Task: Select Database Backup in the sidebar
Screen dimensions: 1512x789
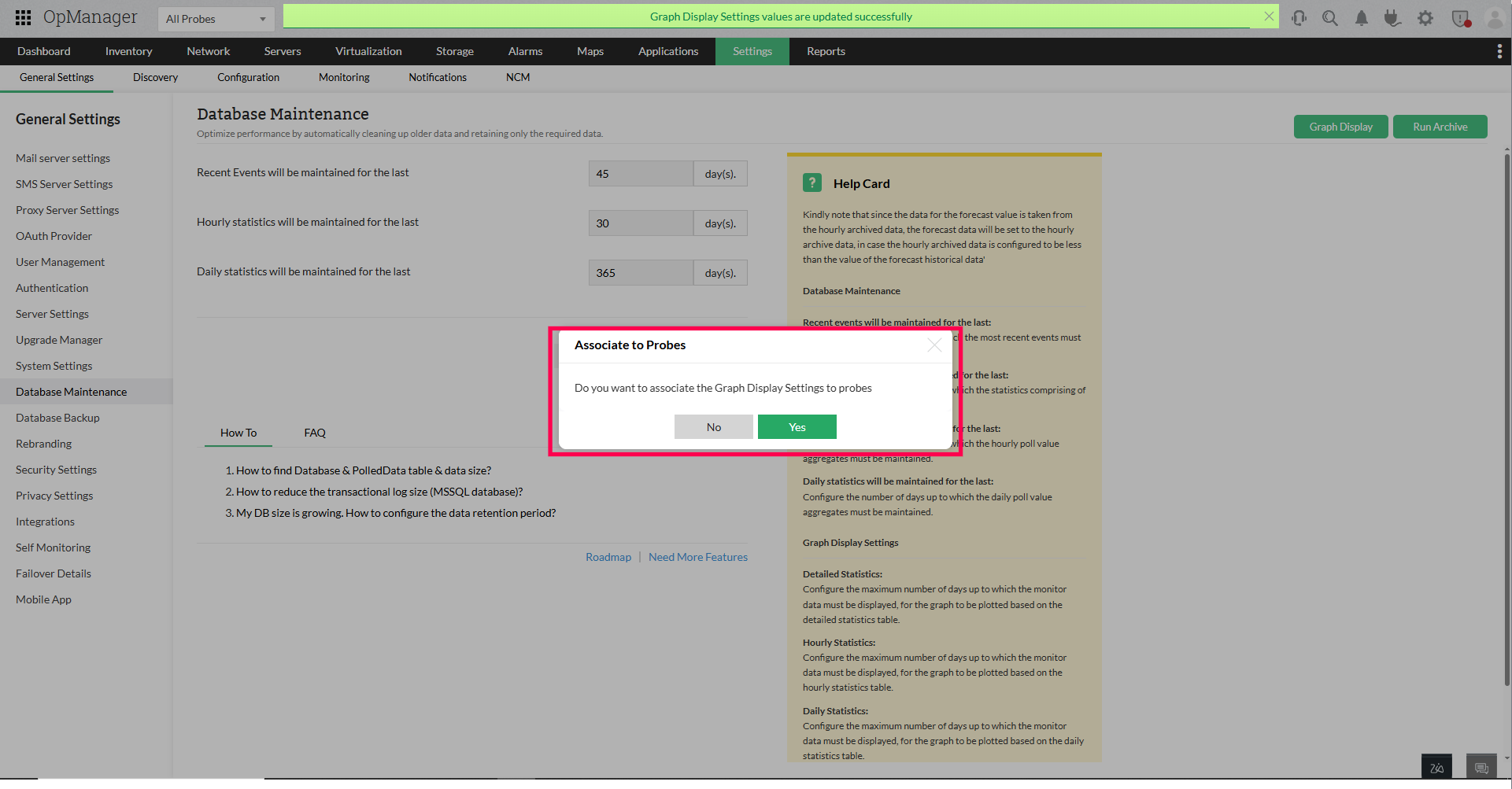Action: click(x=57, y=418)
